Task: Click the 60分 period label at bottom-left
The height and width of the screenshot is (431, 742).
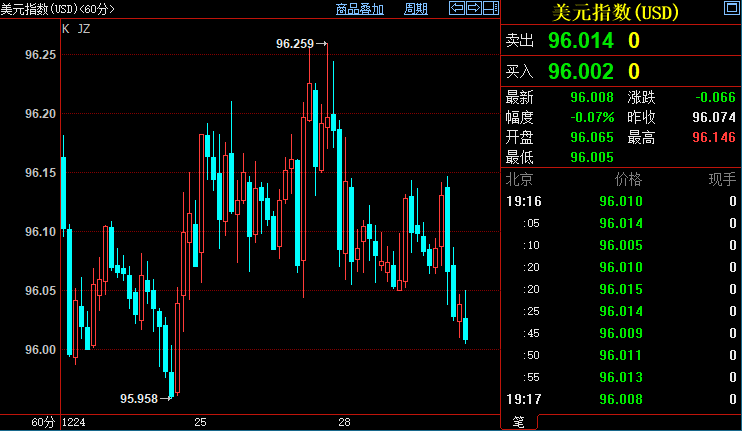Action: 42,423
